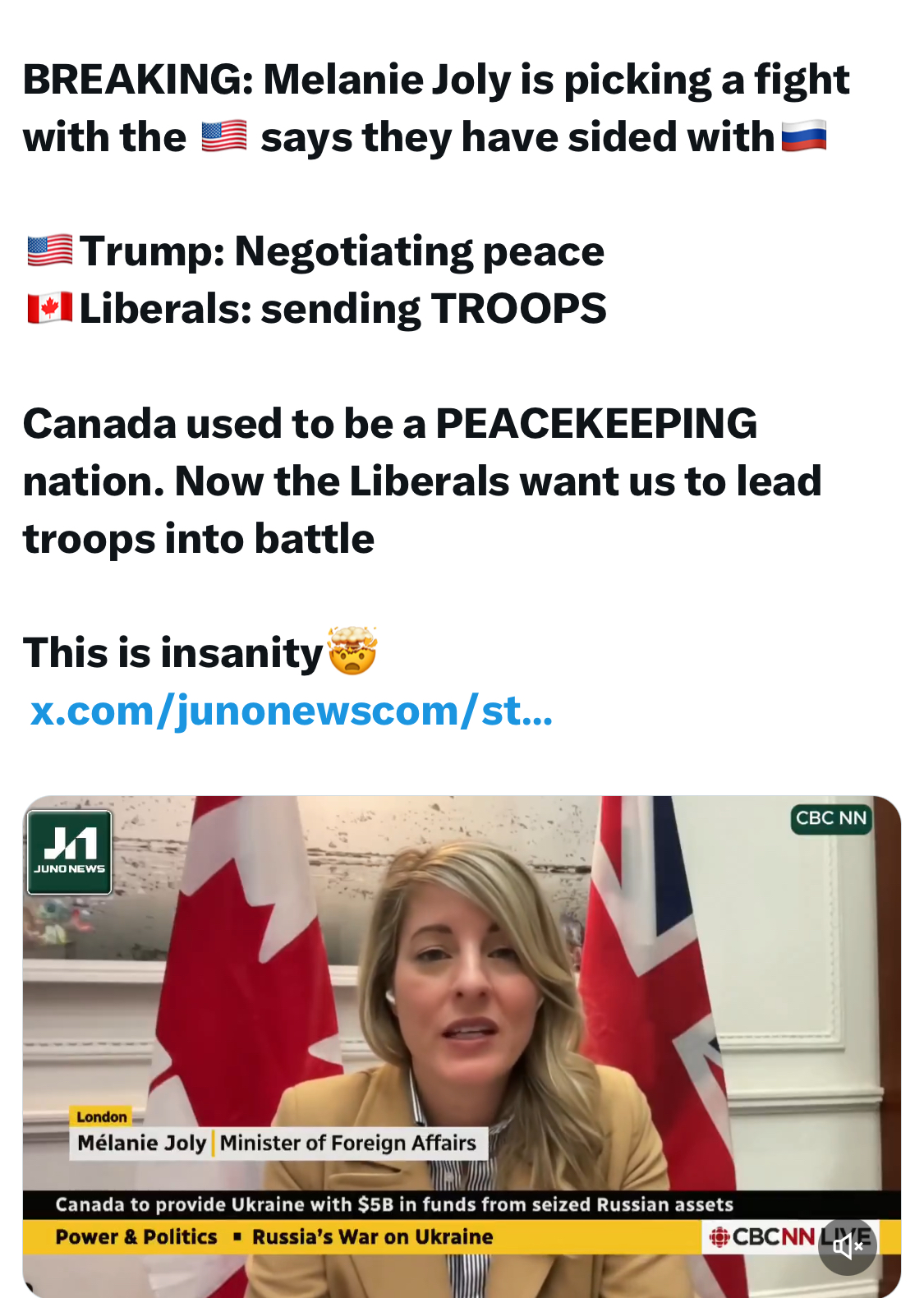Click the Mélanie Joly name caption

coord(141,1143)
